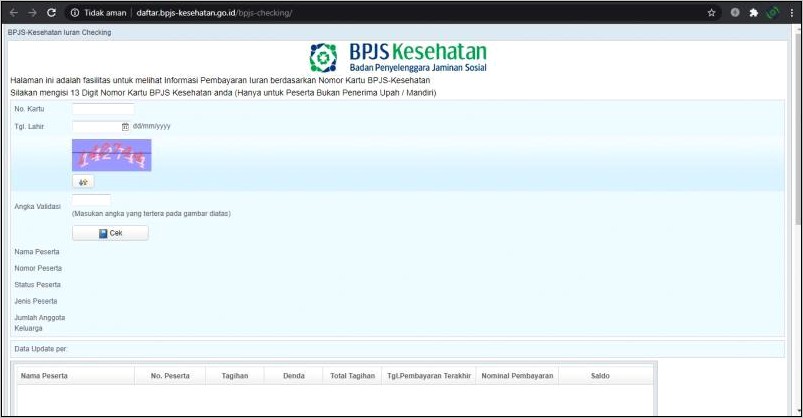Click the 'Status Peserta' label

pyautogui.click(x=37, y=284)
